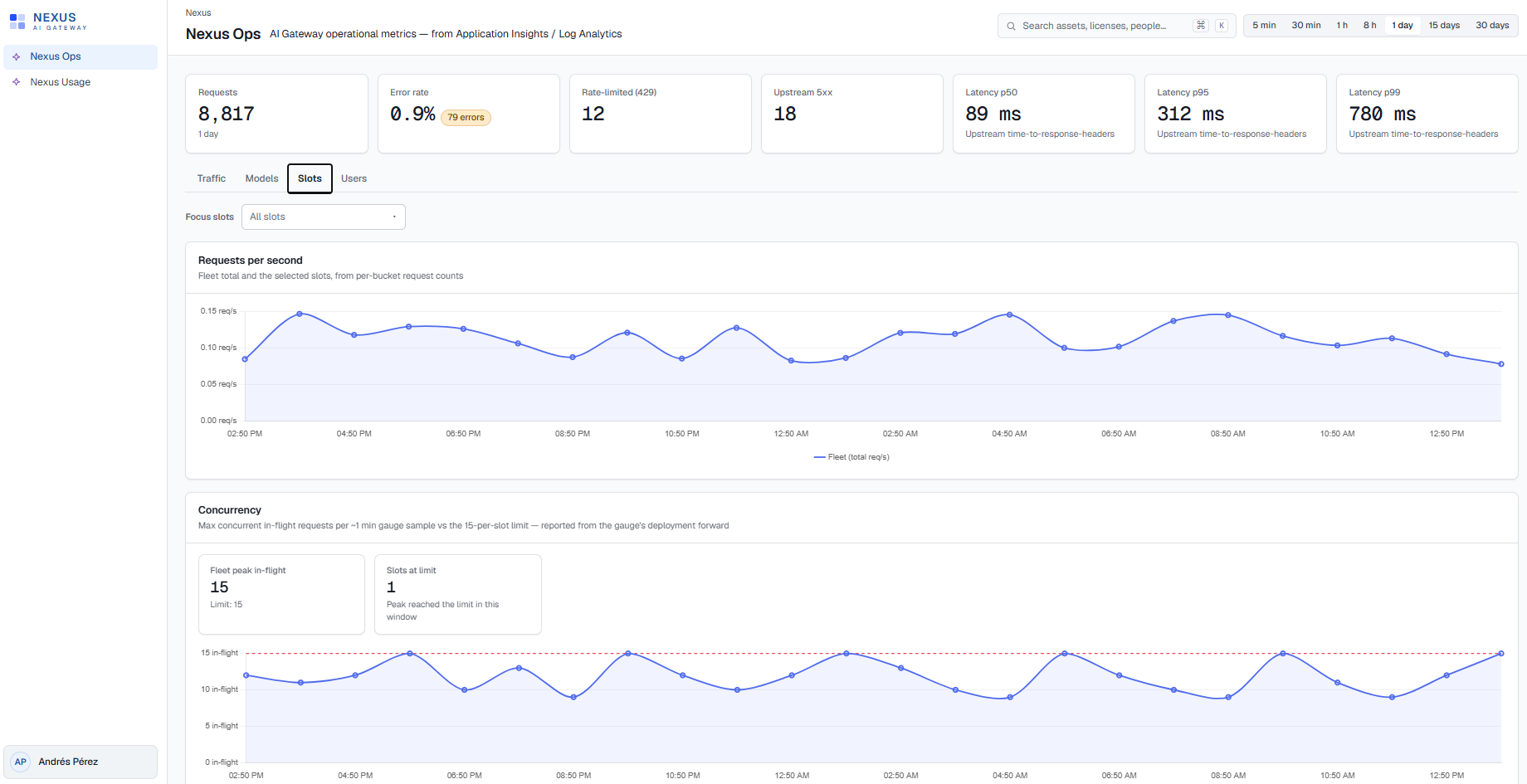Open the Nexus Ops page from the sidebar
Screen dimensions: 1527x784
pos(80,56)
